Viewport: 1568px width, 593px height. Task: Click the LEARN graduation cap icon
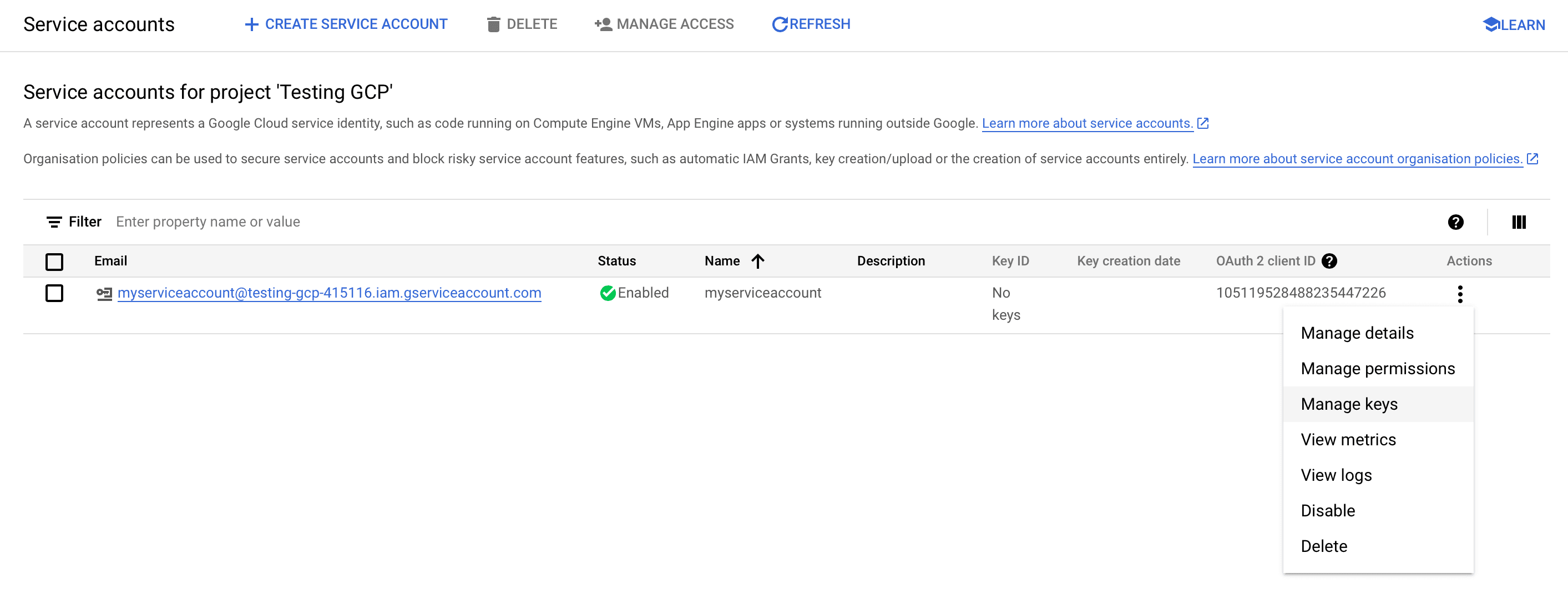(x=1493, y=24)
